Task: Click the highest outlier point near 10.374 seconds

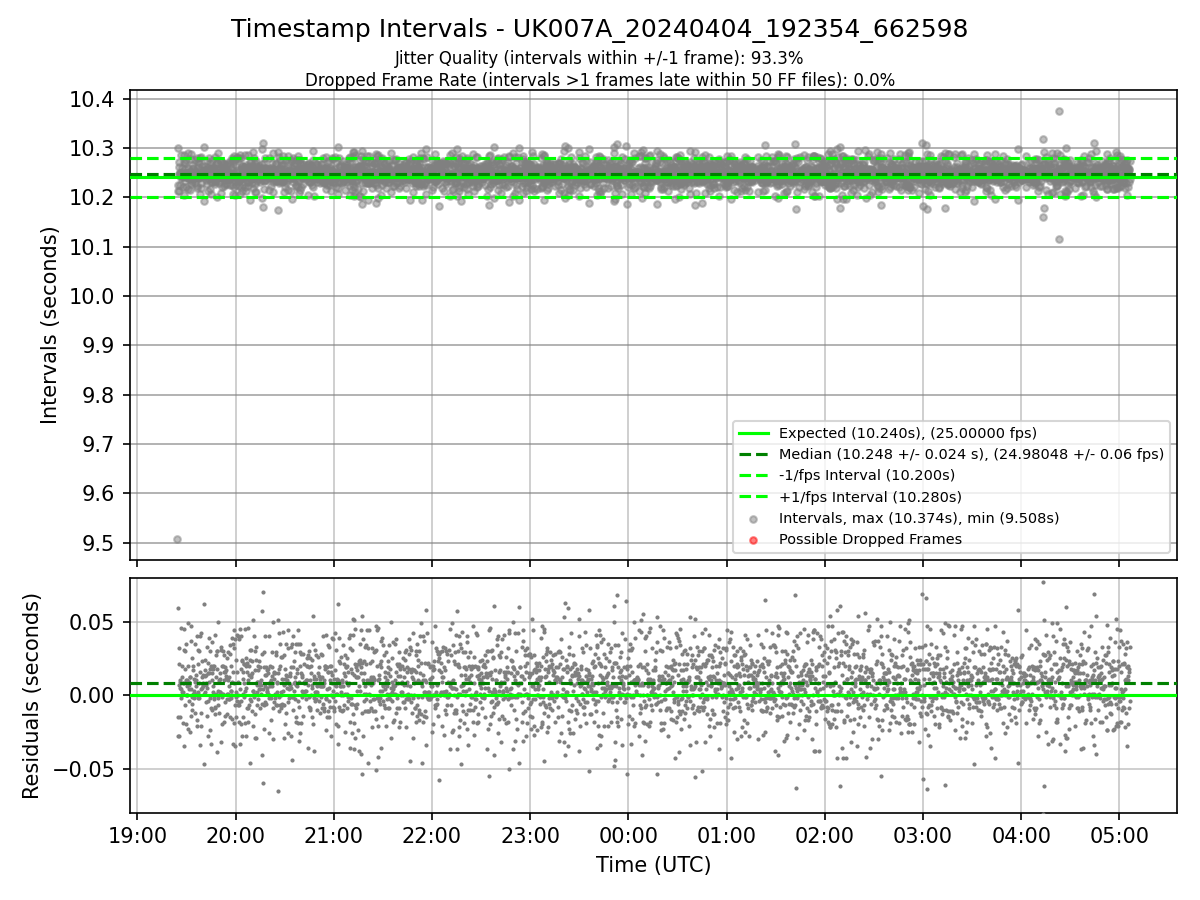Action: click(1059, 111)
